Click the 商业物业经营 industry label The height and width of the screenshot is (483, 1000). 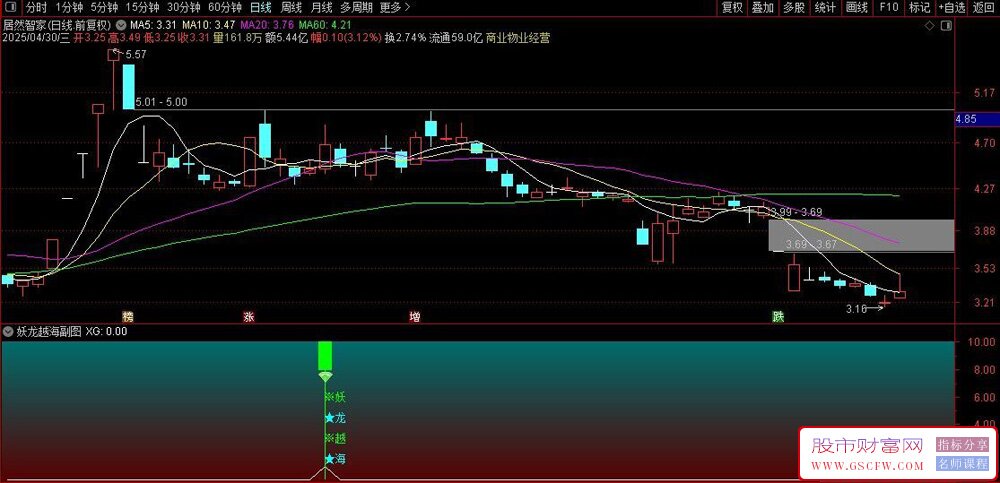[518, 38]
